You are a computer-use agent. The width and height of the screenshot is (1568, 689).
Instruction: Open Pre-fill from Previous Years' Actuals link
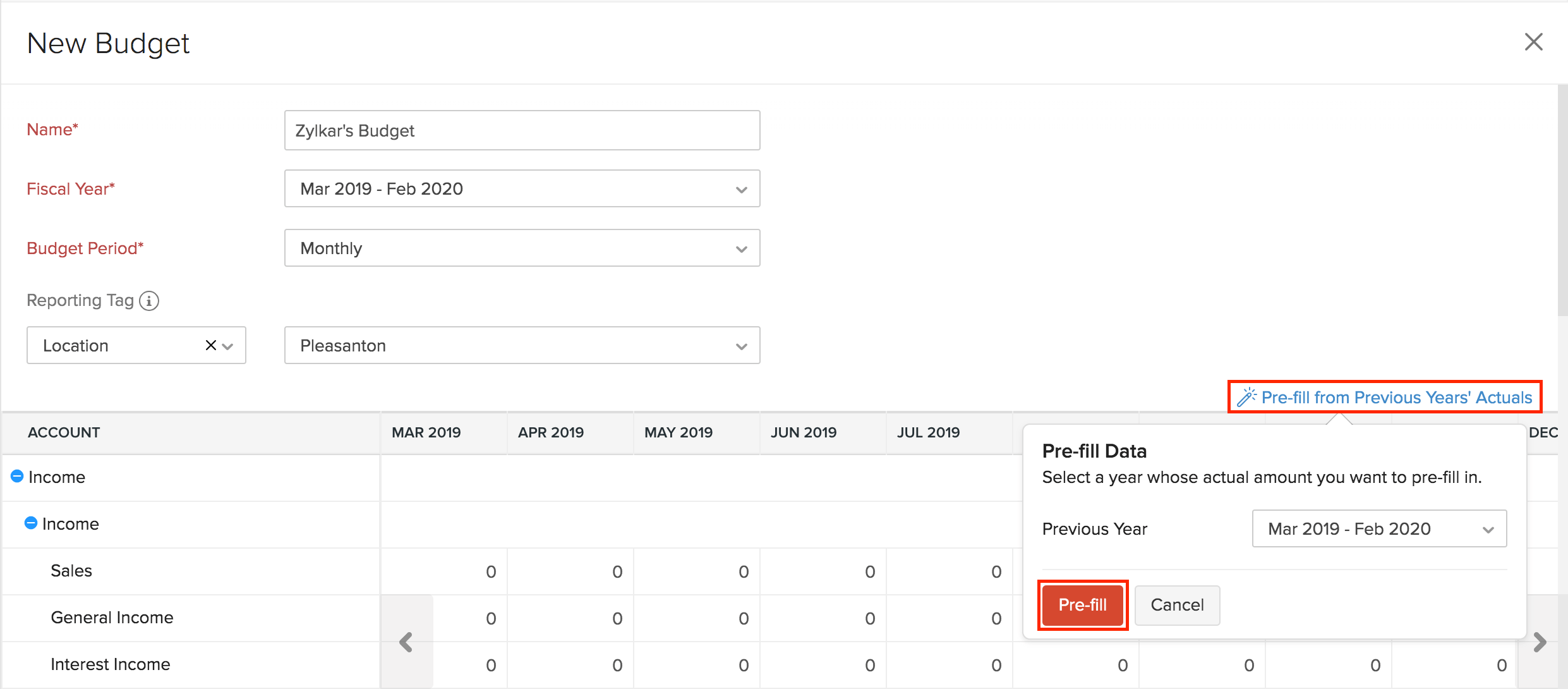tap(1396, 397)
